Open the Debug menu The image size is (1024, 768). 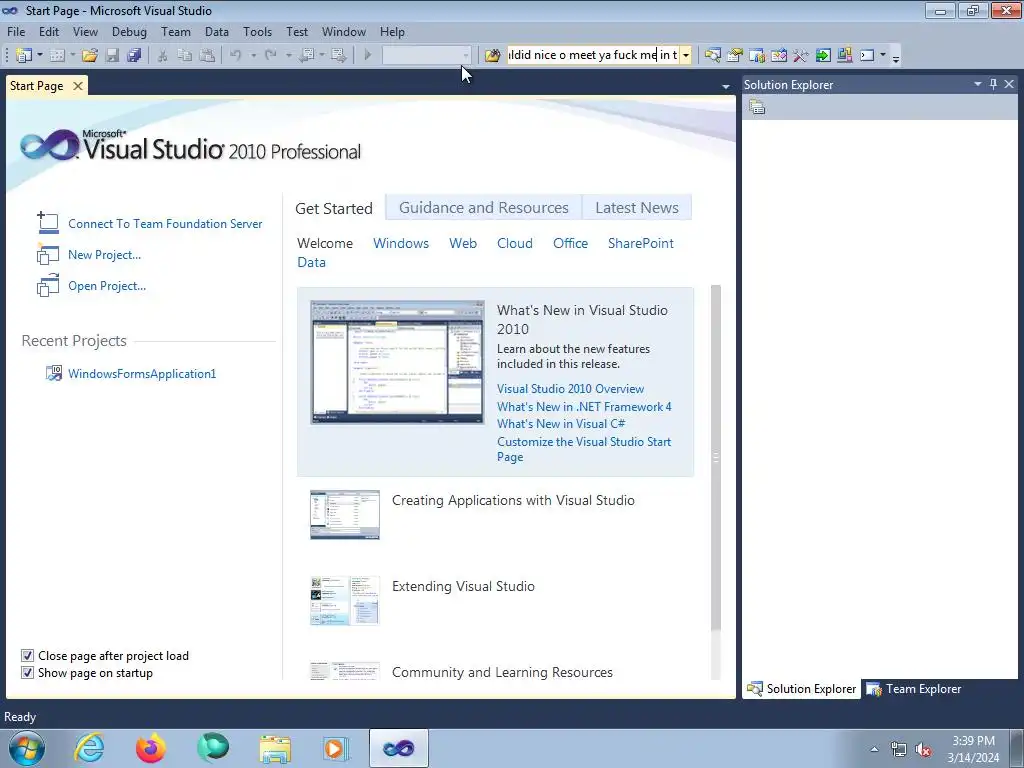click(129, 31)
